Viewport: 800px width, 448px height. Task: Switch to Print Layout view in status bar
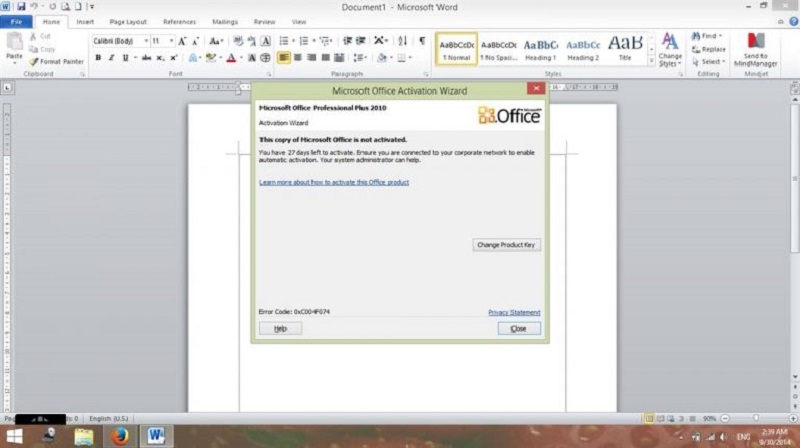tap(649, 419)
